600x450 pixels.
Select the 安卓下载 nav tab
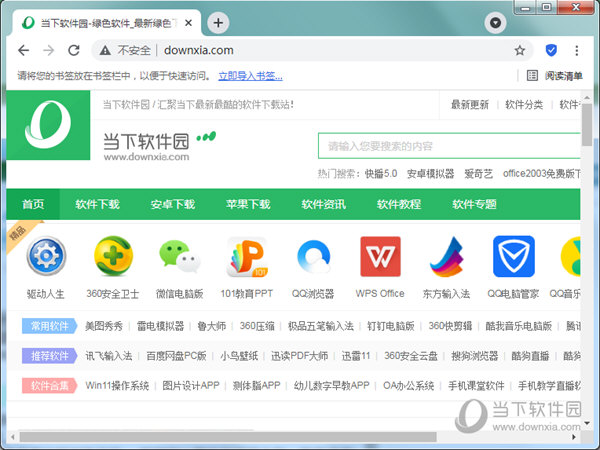coord(173,204)
